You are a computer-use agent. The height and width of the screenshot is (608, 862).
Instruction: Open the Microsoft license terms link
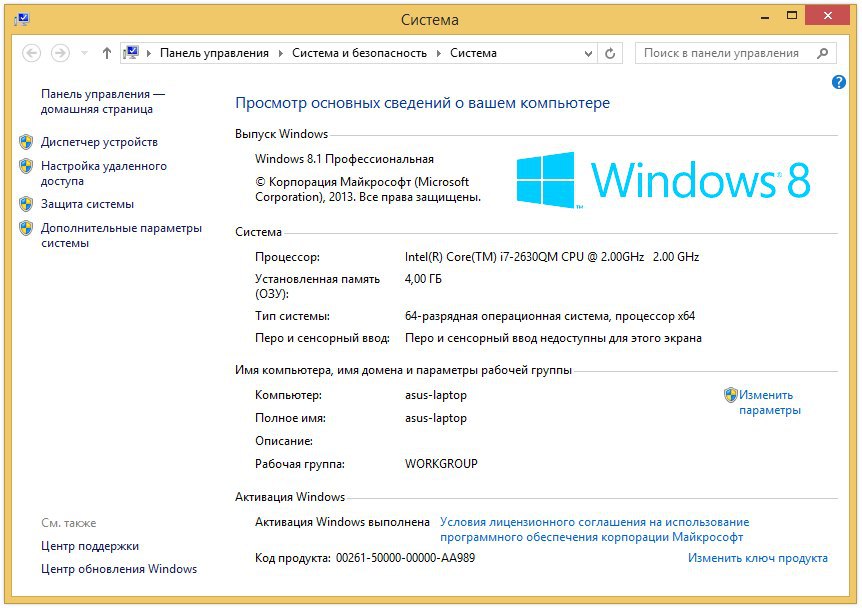point(594,529)
